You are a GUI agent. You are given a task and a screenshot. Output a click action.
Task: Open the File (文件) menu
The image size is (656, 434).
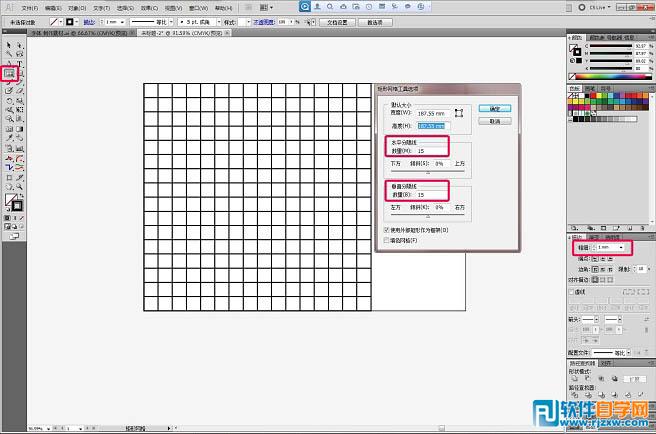(x=31, y=7)
